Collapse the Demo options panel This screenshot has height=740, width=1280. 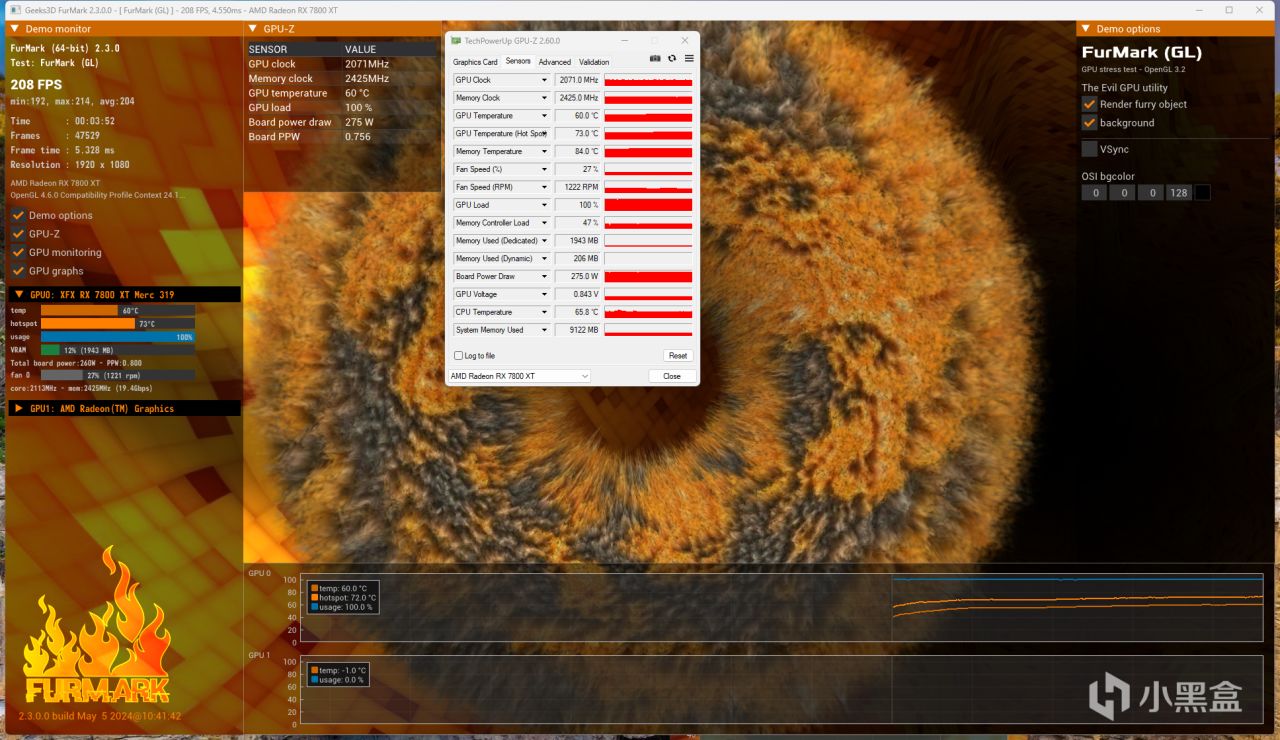click(x=1087, y=29)
